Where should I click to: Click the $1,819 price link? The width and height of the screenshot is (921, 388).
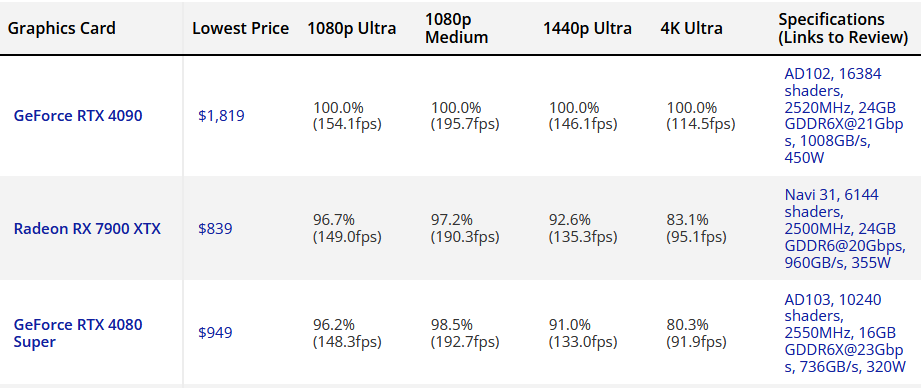(221, 116)
